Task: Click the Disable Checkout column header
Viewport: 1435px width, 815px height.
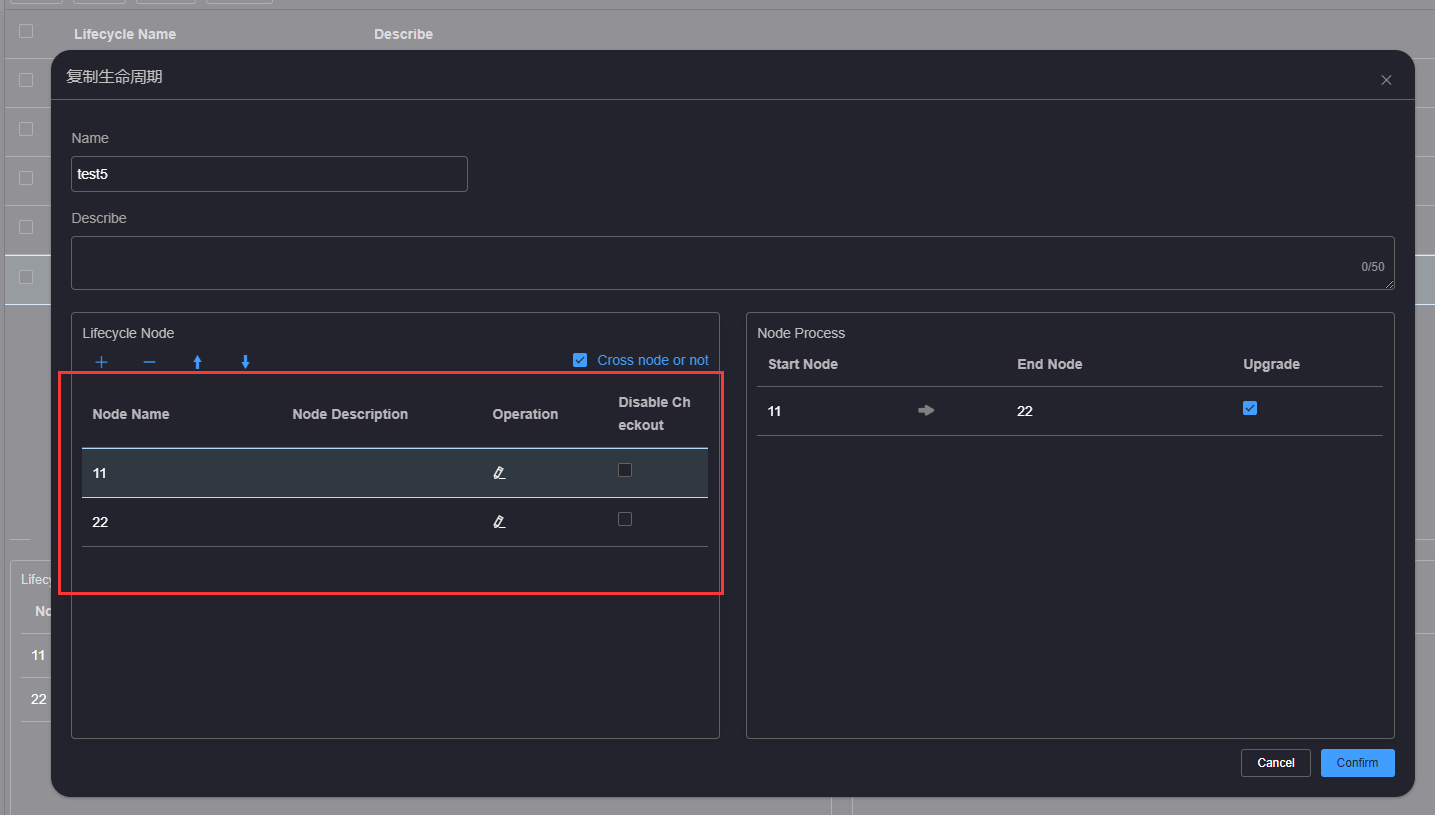Action: [654, 414]
